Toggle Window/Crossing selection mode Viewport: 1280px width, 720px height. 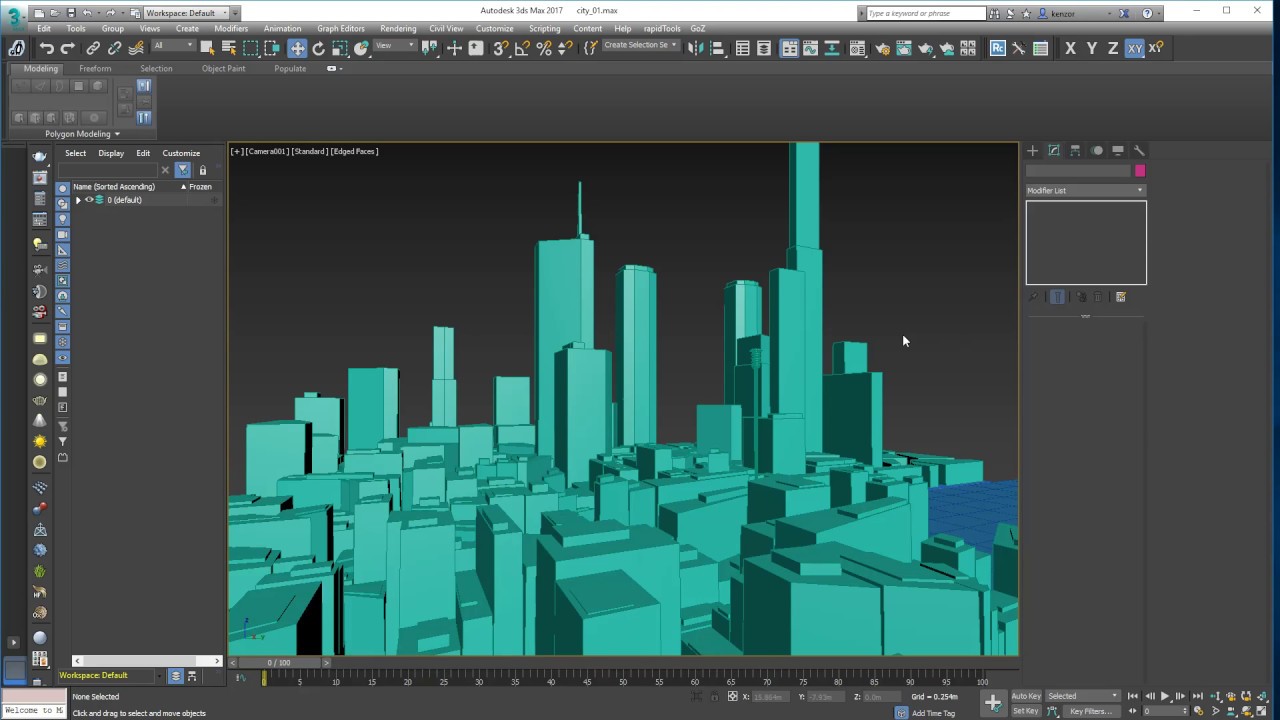tap(272, 48)
